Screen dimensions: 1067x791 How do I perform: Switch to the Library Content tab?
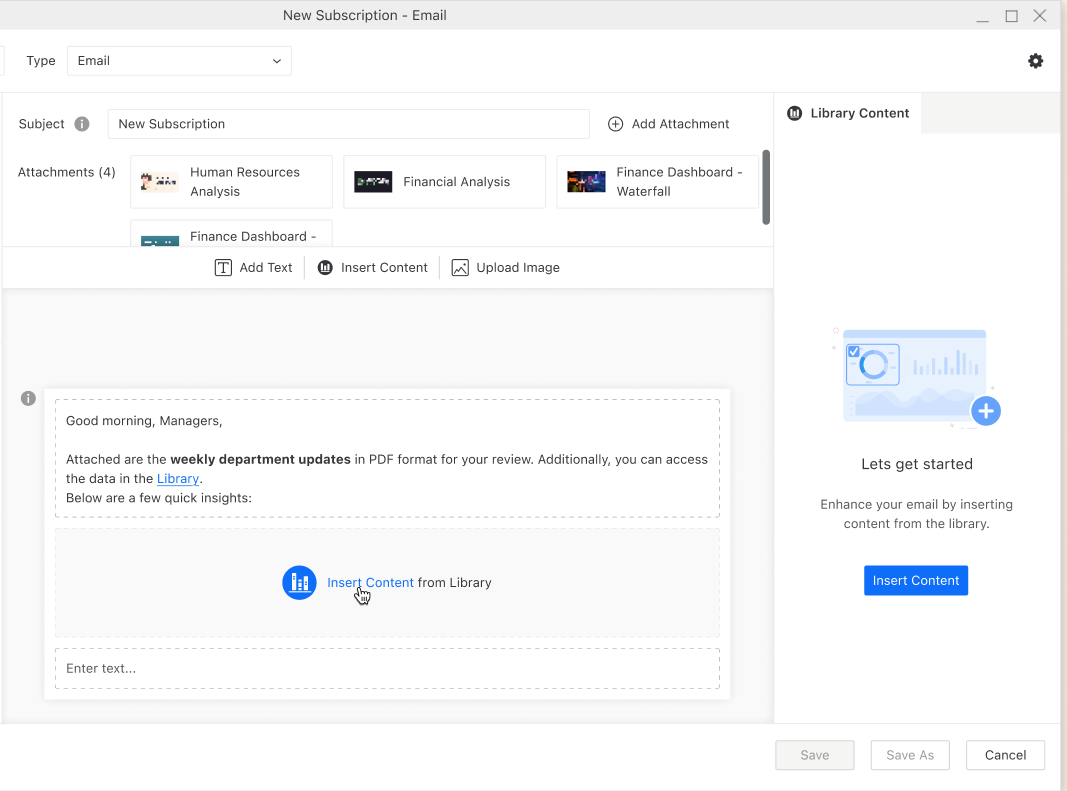pyautogui.click(x=848, y=113)
